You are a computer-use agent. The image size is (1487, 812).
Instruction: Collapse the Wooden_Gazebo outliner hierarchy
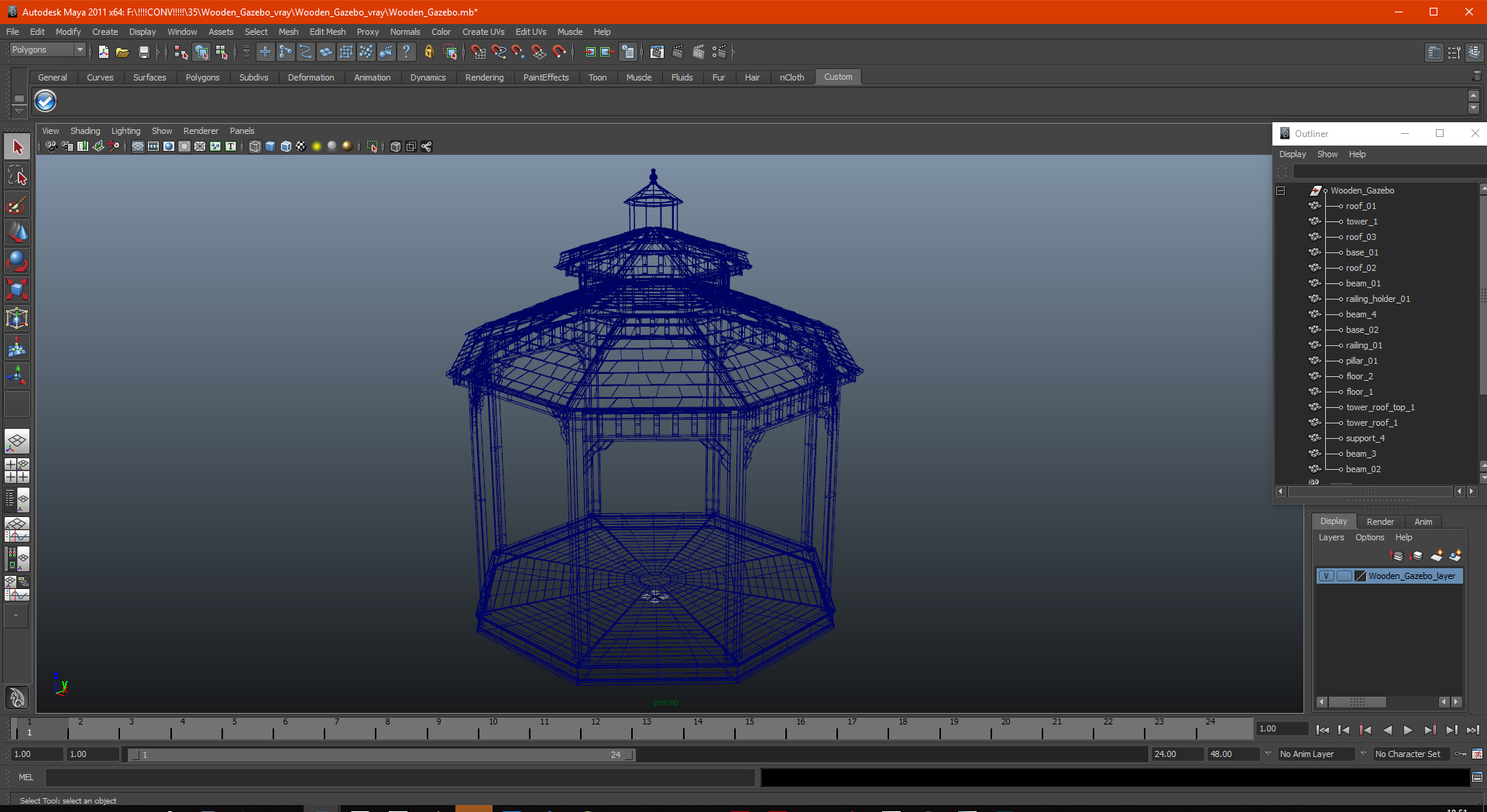point(1280,190)
